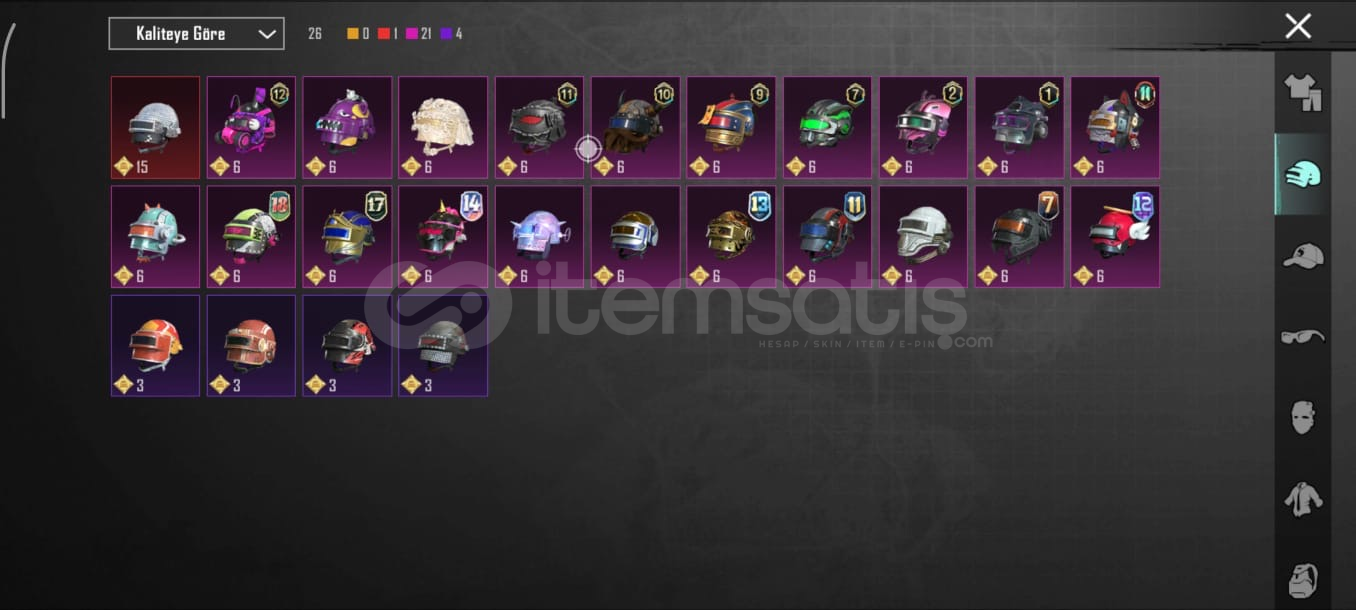Select the first orange helmet costing 3
The image size is (1356, 610).
(x=155, y=346)
